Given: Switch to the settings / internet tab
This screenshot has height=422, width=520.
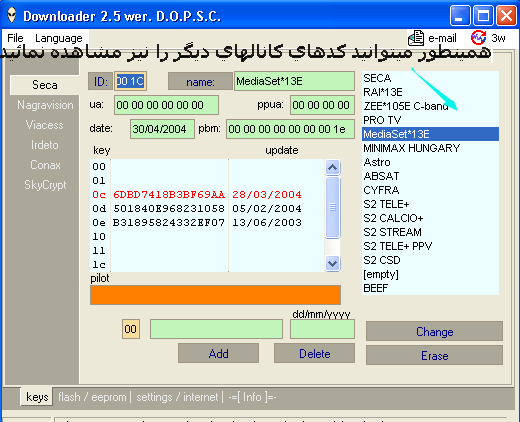Looking at the screenshot, I should pyautogui.click(x=177, y=397).
